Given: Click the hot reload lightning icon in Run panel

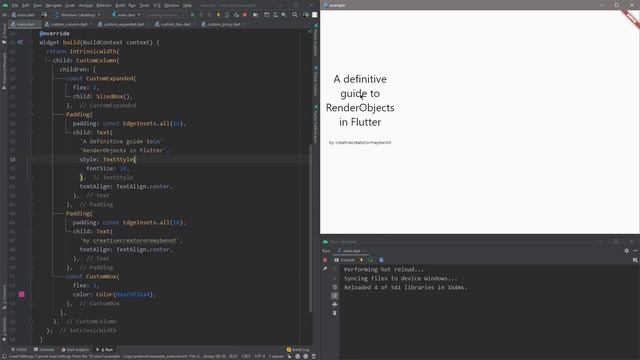Looking at the screenshot, I should coord(362,260).
